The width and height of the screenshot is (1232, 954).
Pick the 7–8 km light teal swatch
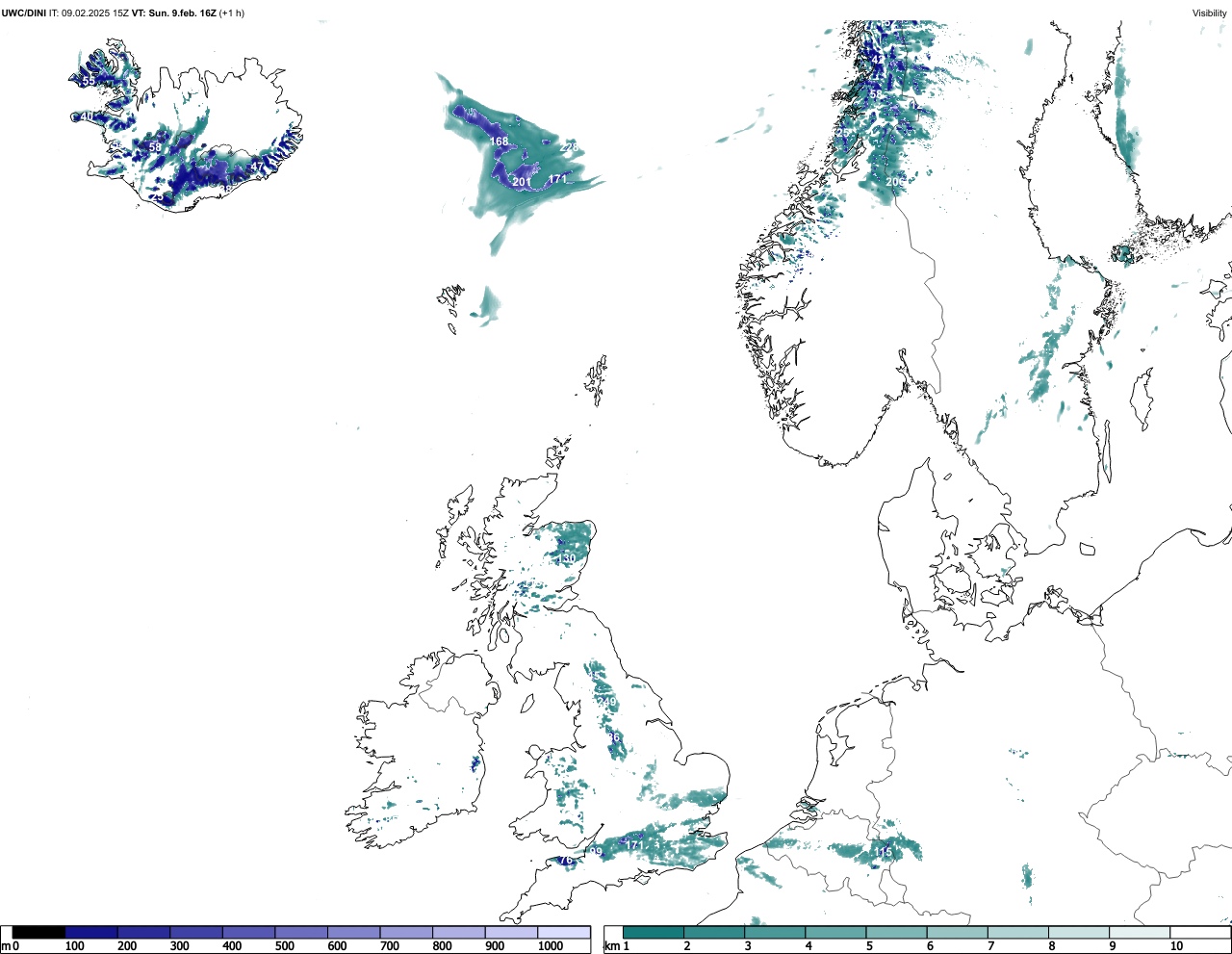pyautogui.click(x=1018, y=932)
